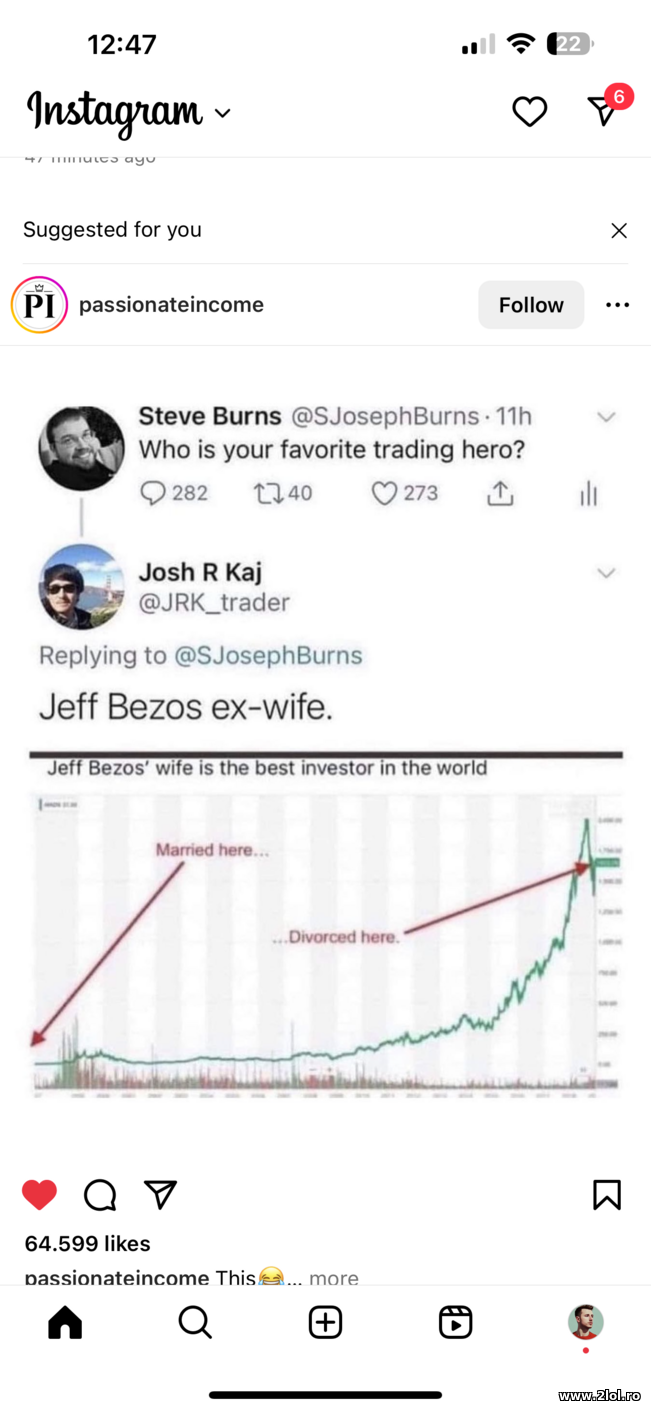Open the search magnifier tab
This screenshot has width=651, height=1411.
[x=195, y=1322]
